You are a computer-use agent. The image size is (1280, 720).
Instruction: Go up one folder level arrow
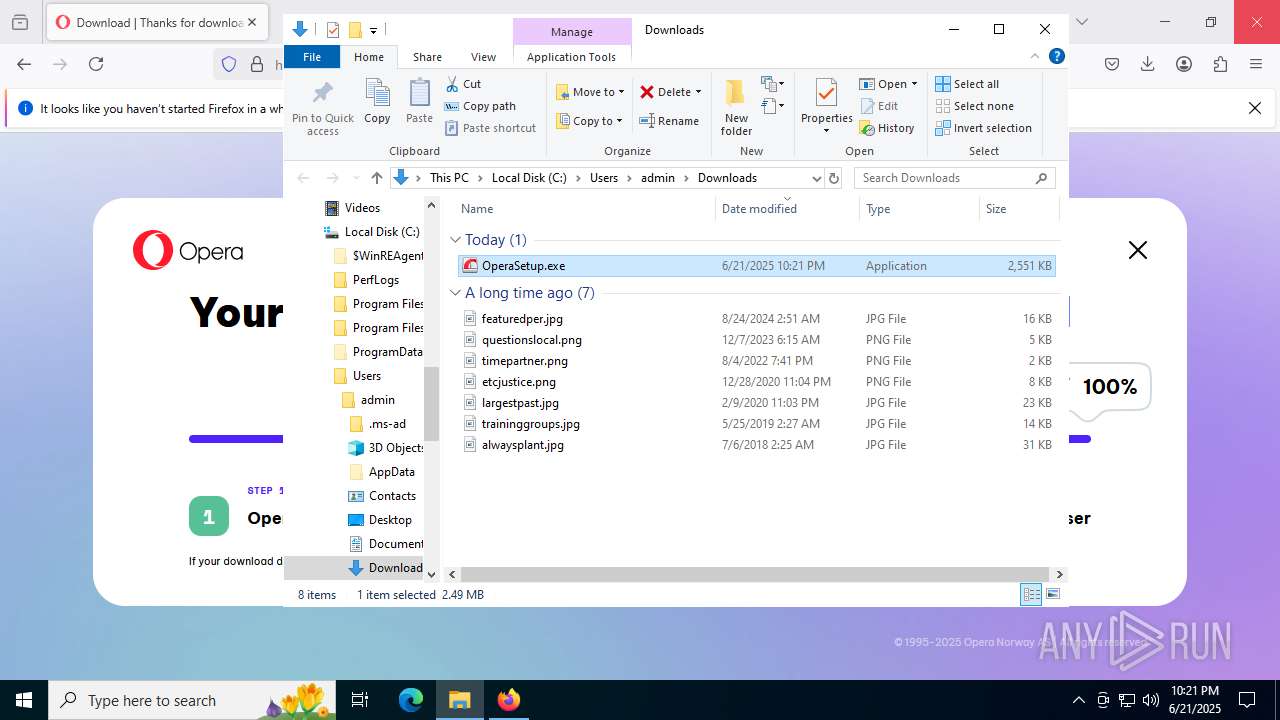pyautogui.click(x=376, y=178)
